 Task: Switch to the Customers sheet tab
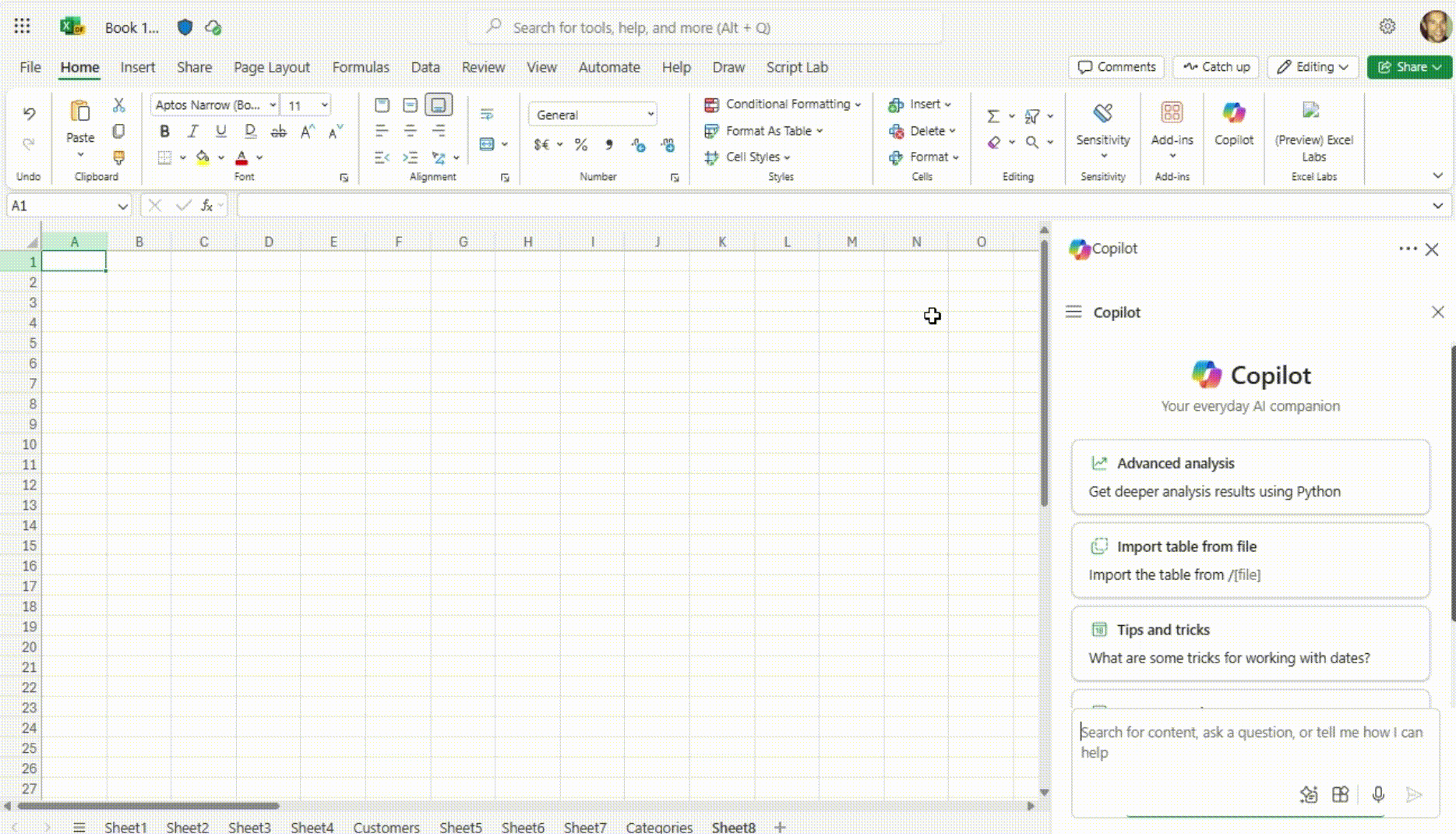tap(386, 826)
